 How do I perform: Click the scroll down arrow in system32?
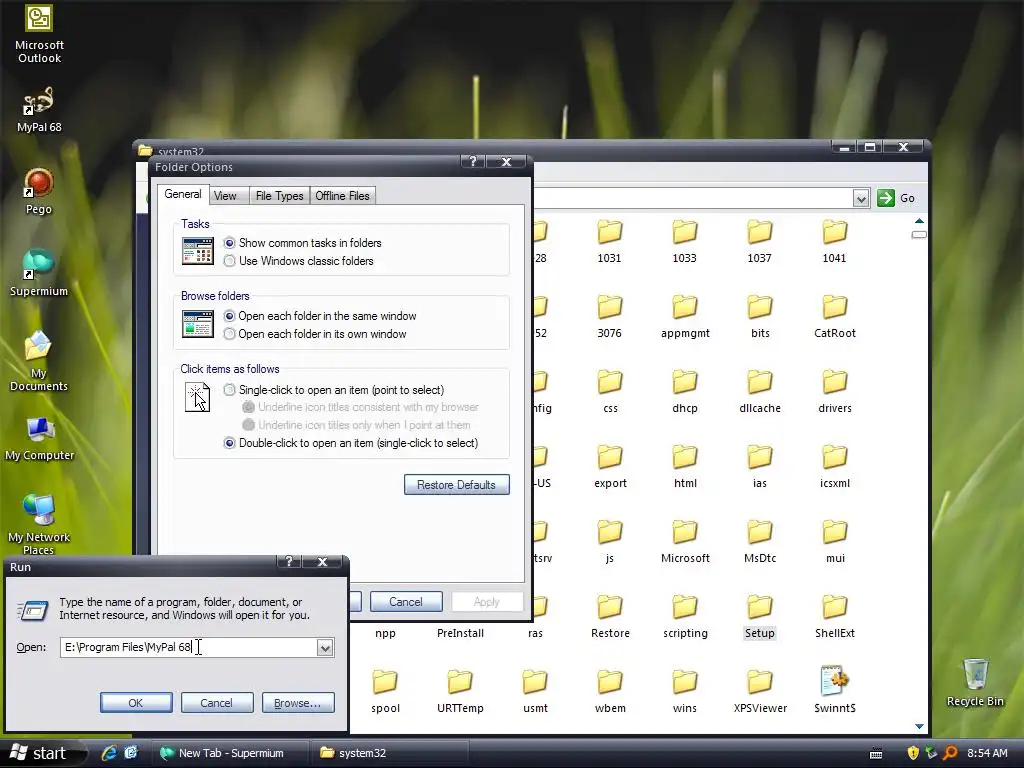[919, 726]
